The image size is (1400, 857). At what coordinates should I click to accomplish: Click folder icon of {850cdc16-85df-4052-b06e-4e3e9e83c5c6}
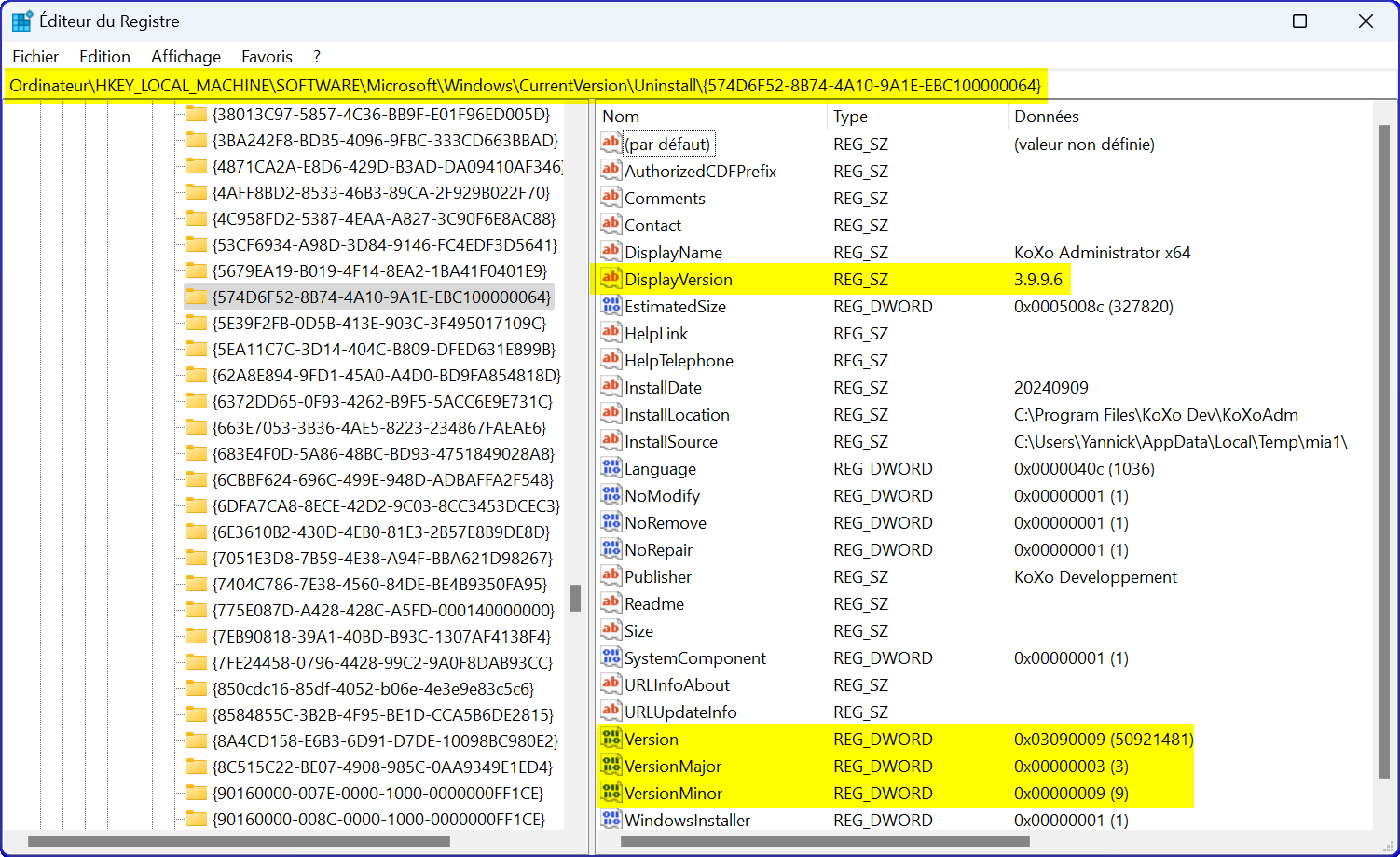point(196,688)
